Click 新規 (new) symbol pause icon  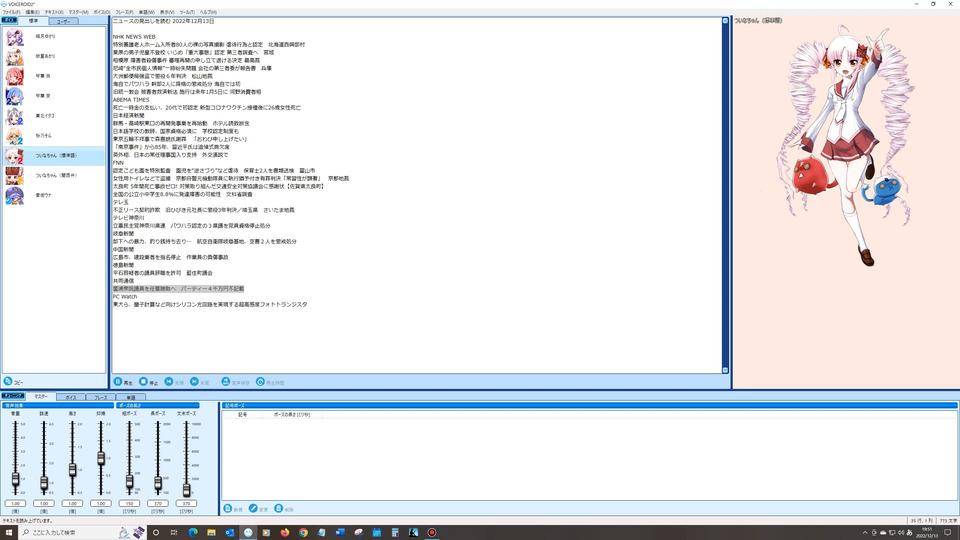[228, 509]
